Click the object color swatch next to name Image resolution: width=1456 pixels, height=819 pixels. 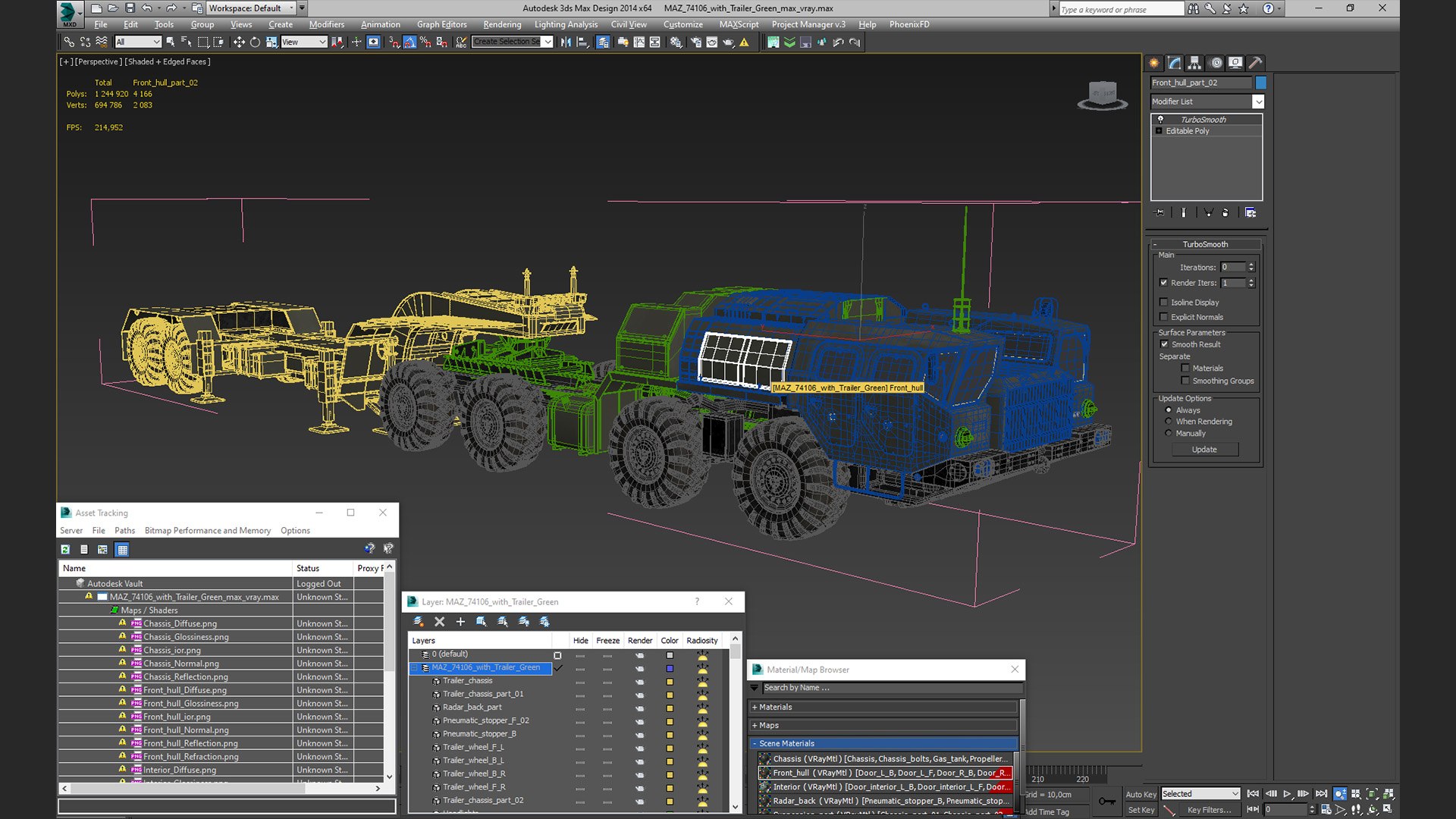pos(1260,83)
